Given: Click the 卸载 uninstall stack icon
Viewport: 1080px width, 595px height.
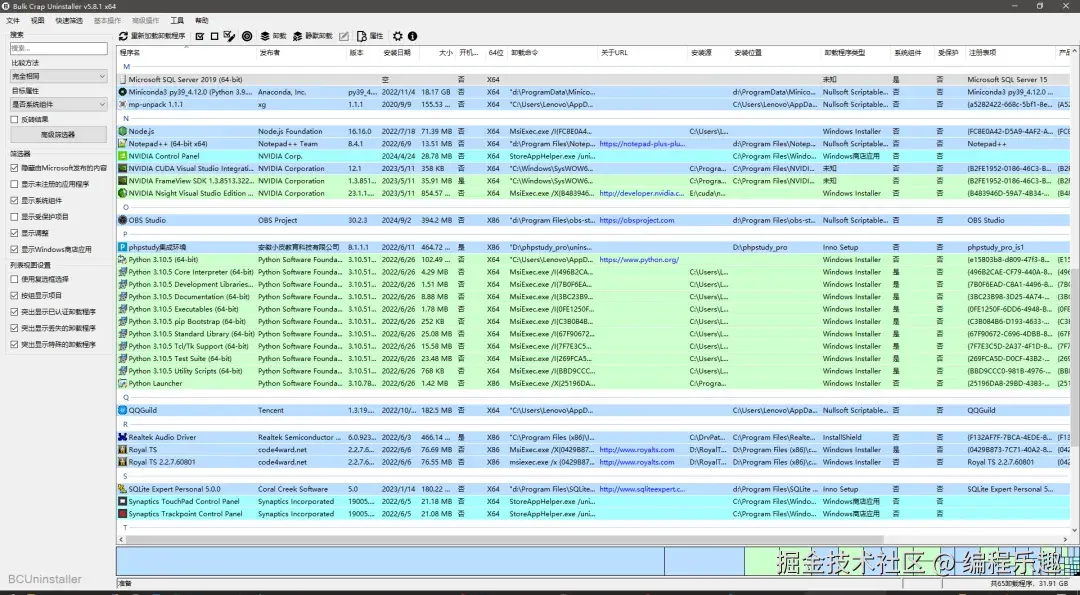Looking at the screenshot, I should click(264, 36).
